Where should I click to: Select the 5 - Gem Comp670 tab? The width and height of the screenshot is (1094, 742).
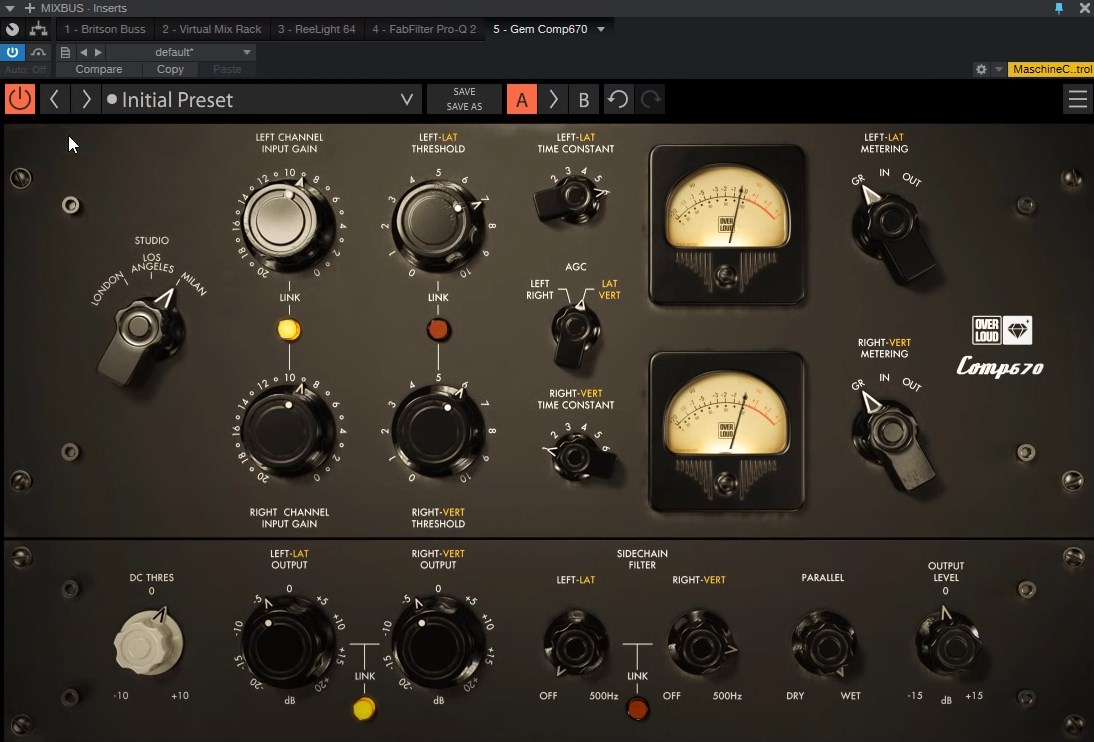(x=540, y=29)
